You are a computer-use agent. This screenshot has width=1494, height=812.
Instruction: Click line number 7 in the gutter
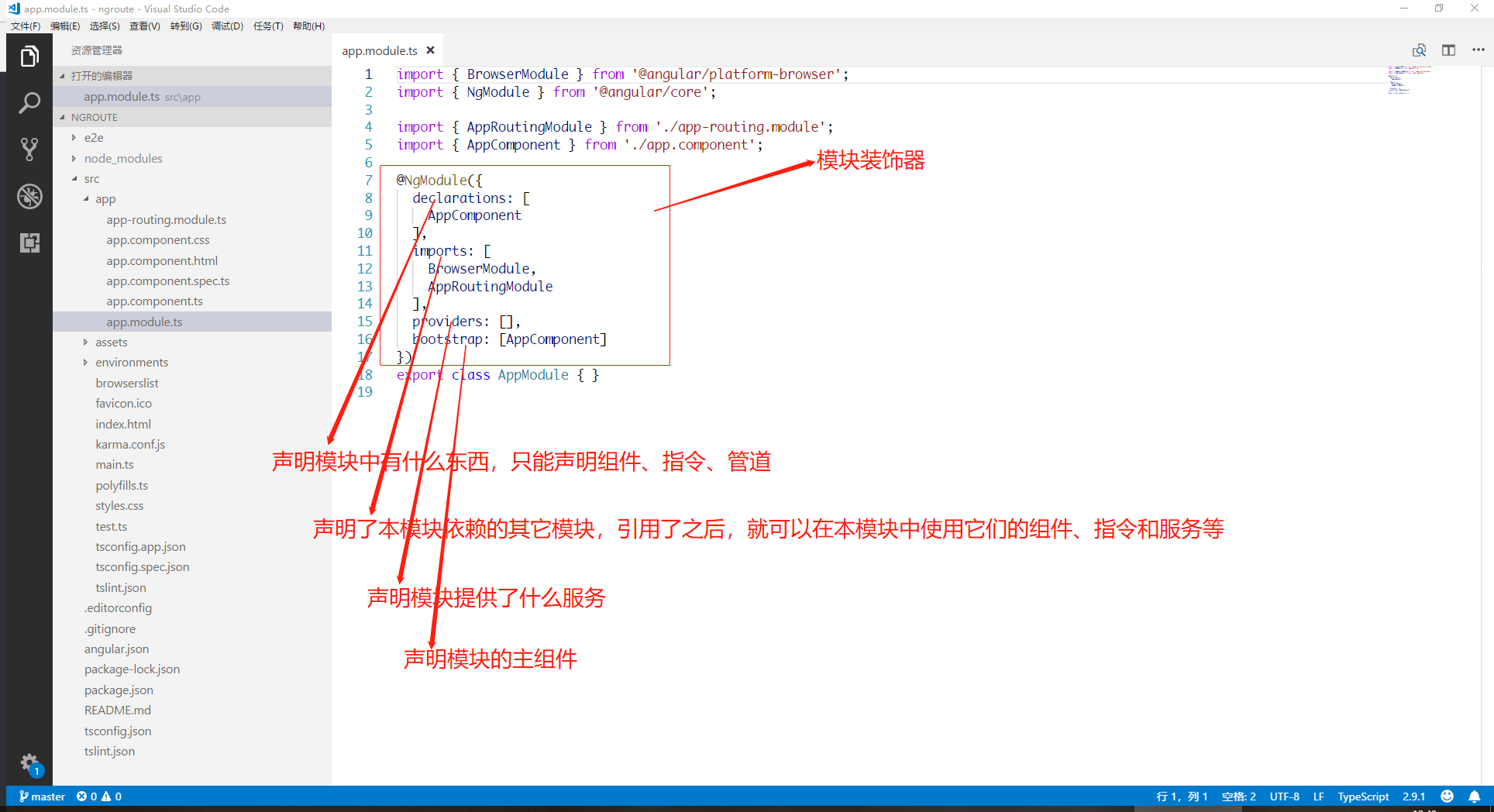coord(369,180)
